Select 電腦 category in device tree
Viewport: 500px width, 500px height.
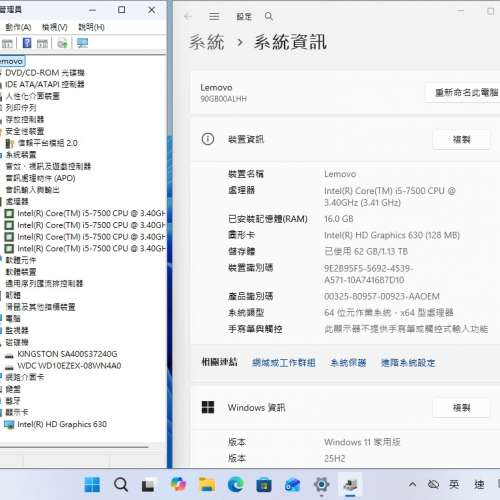point(13,318)
